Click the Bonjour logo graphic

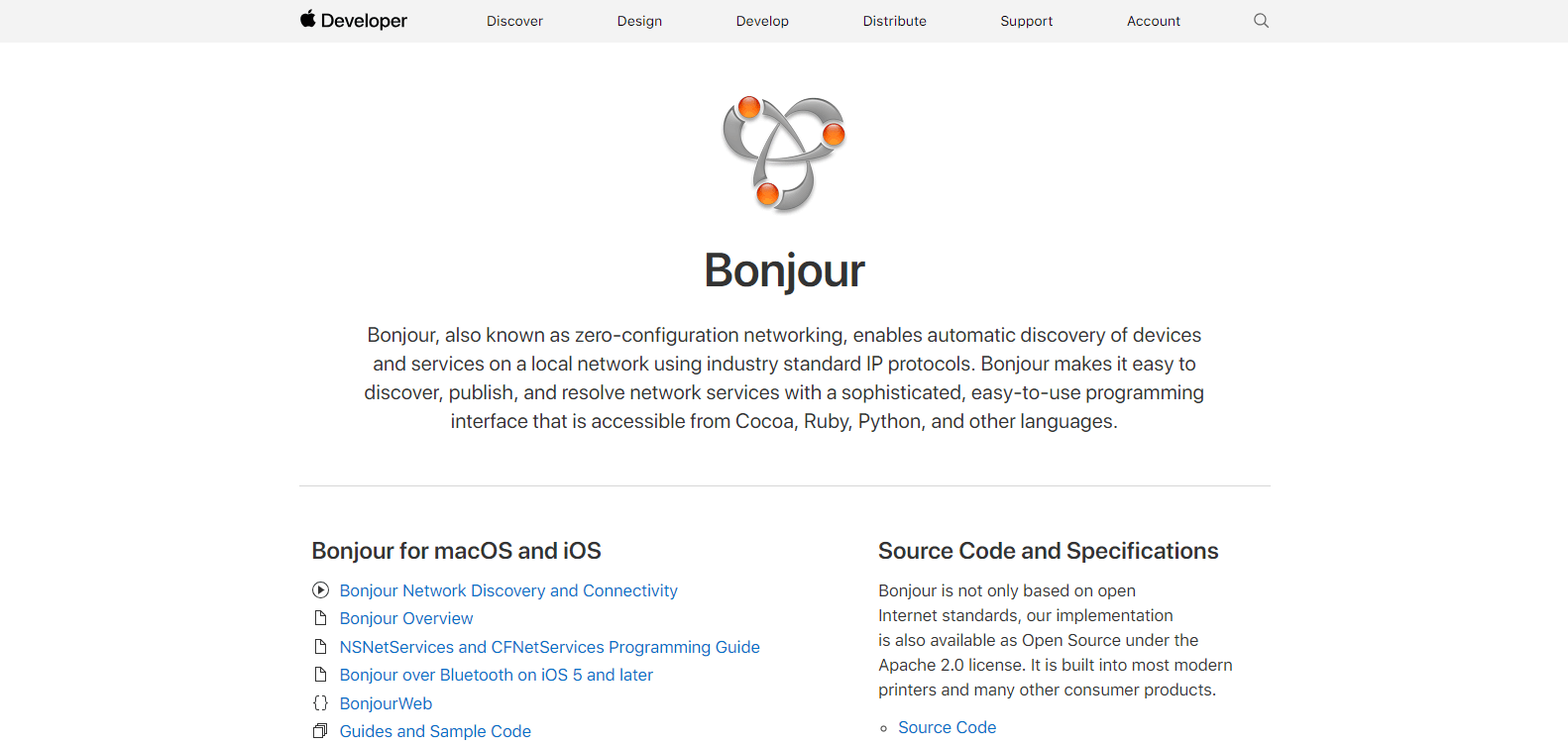click(x=784, y=154)
